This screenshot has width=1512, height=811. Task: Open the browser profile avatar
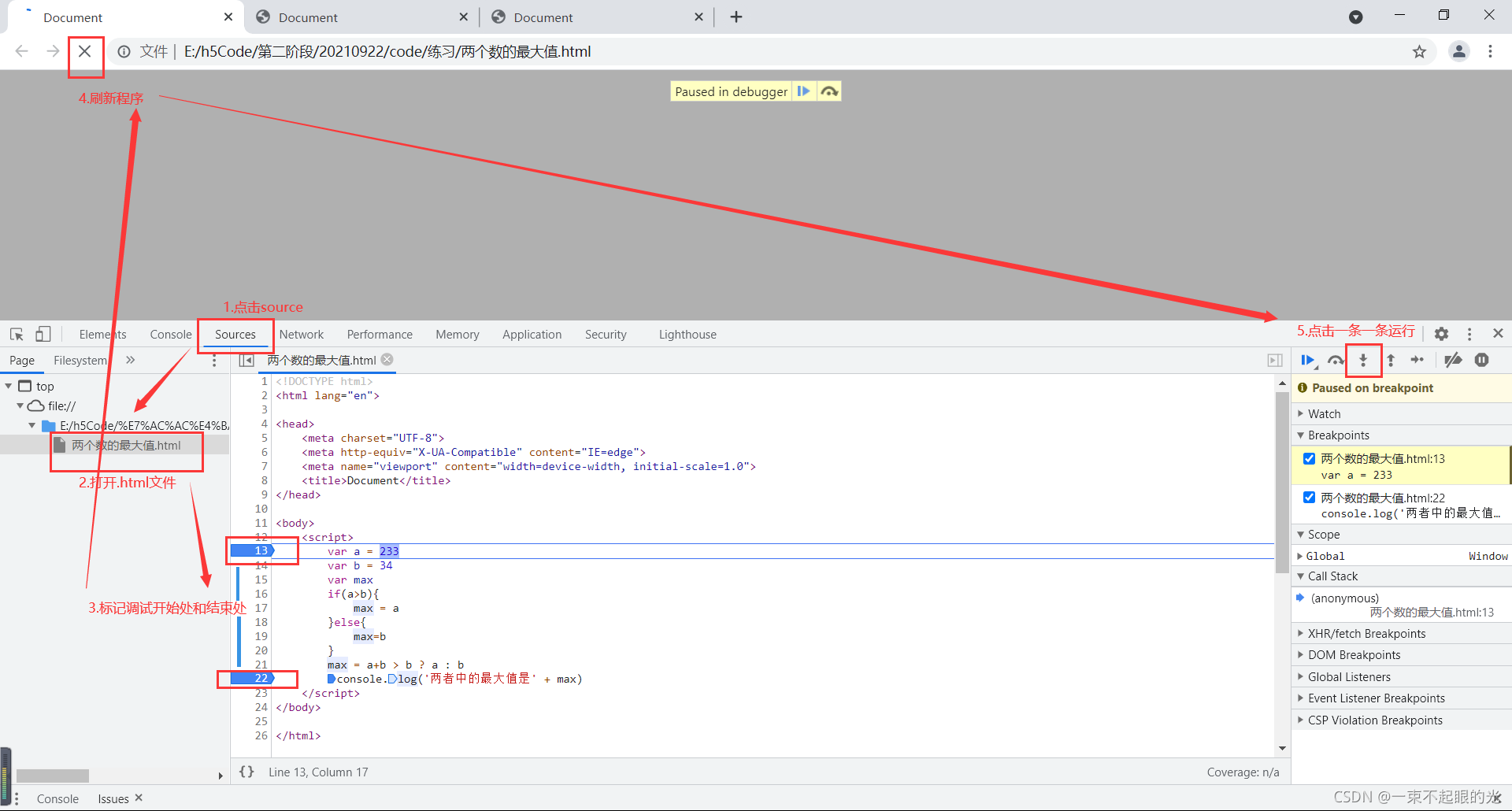pyautogui.click(x=1459, y=52)
